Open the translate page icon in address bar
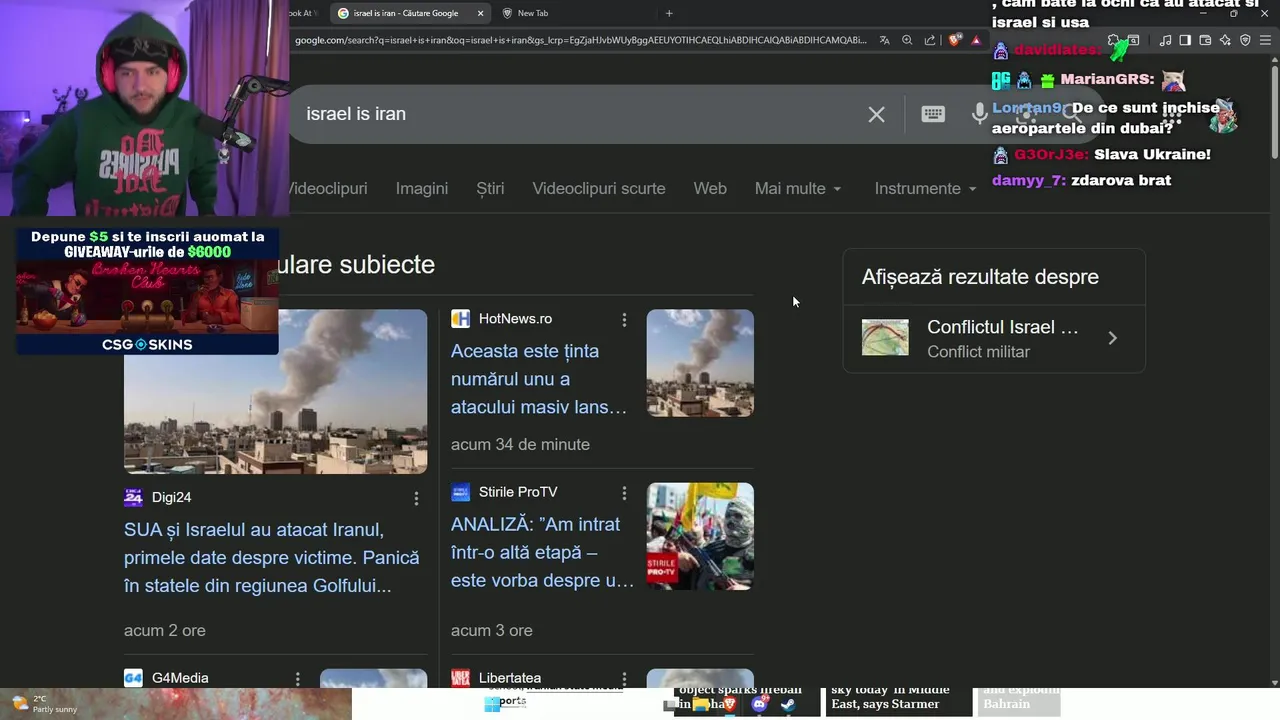Image resolution: width=1280 pixels, height=720 pixels. pos(885,40)
